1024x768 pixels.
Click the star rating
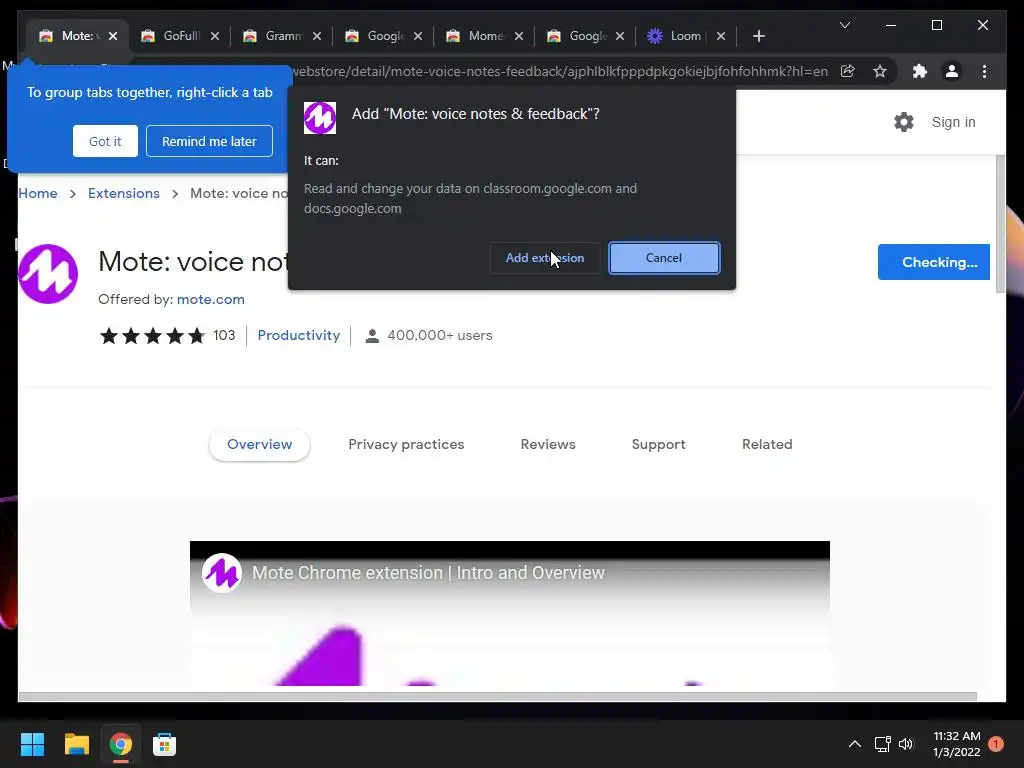152,336
